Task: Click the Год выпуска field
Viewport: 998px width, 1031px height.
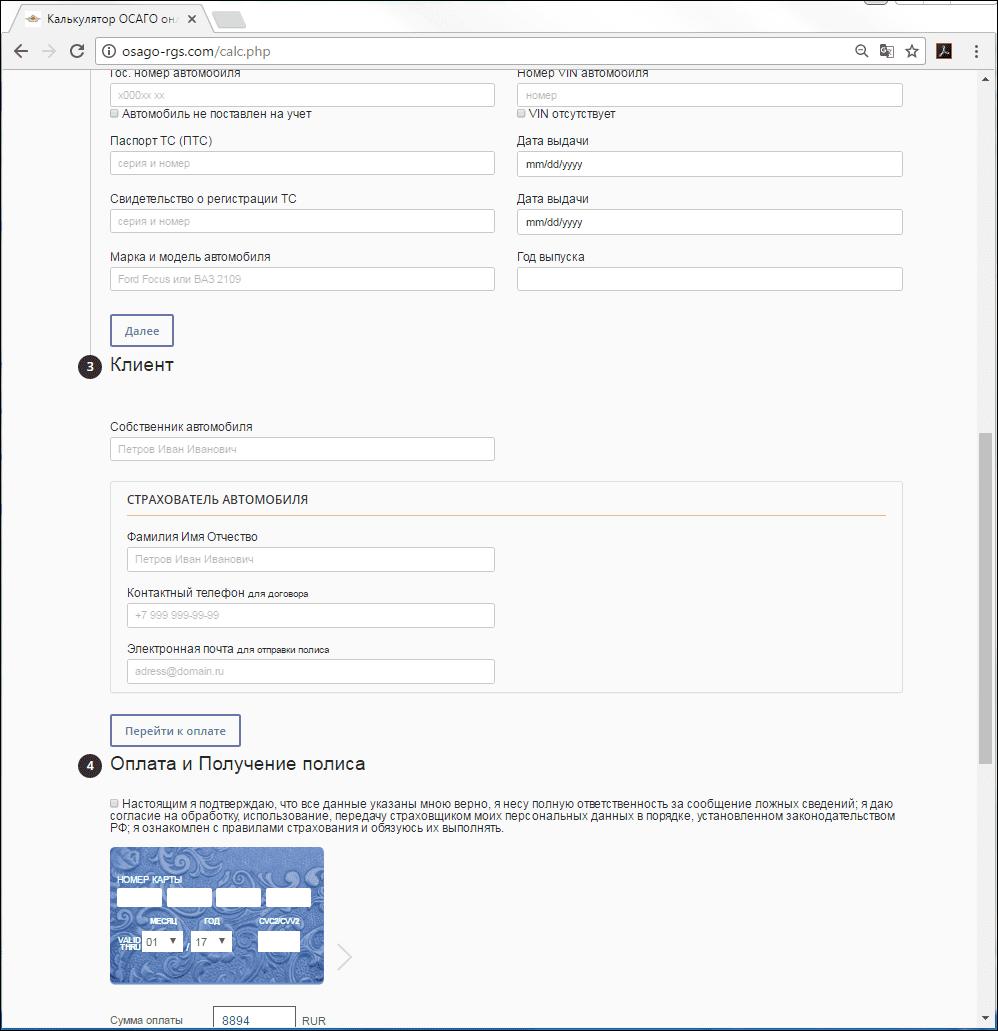Action: [x=710, y=279]
